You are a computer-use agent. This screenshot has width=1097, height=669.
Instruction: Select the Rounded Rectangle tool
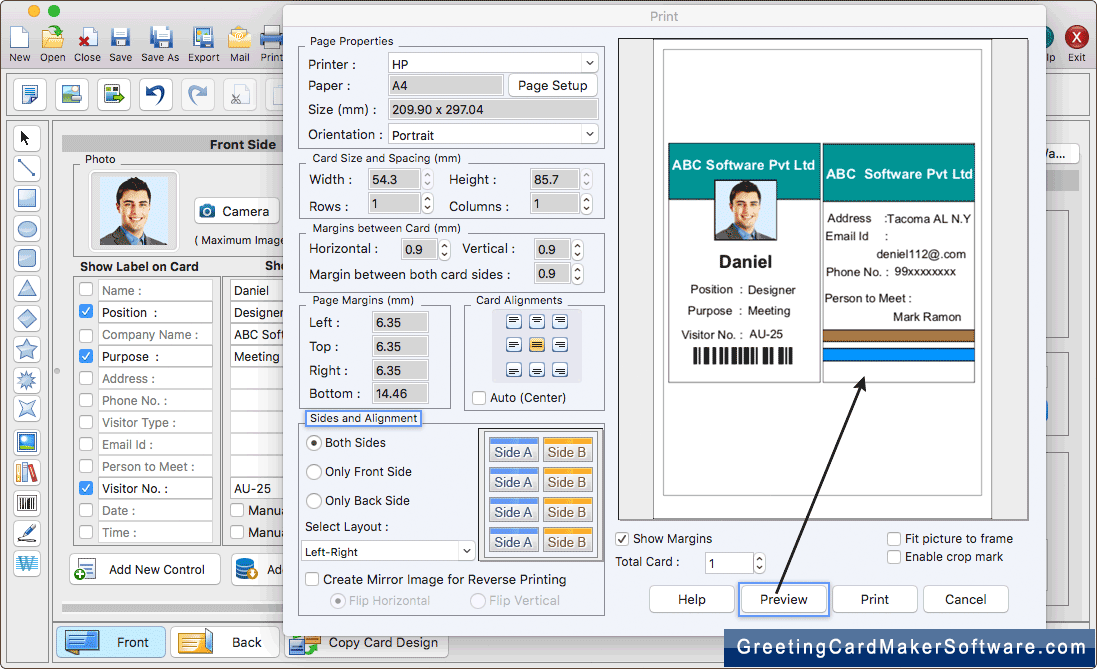click(27, 258)
